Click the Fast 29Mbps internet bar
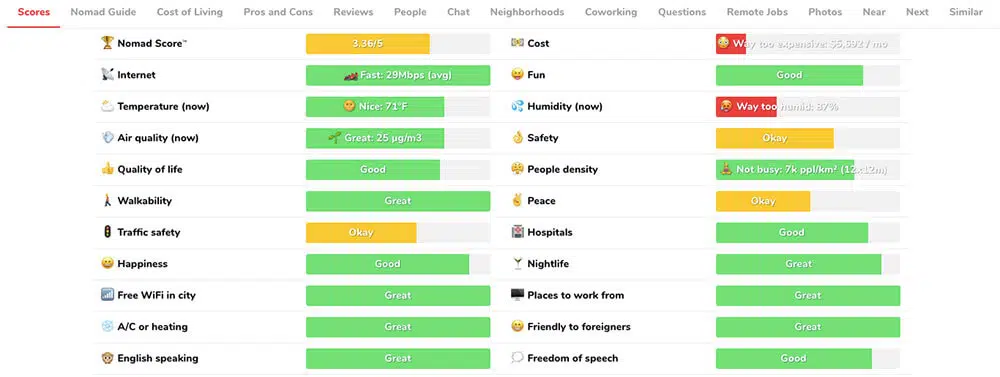This screenshot has width=1000, height=377. coord(398,75)
